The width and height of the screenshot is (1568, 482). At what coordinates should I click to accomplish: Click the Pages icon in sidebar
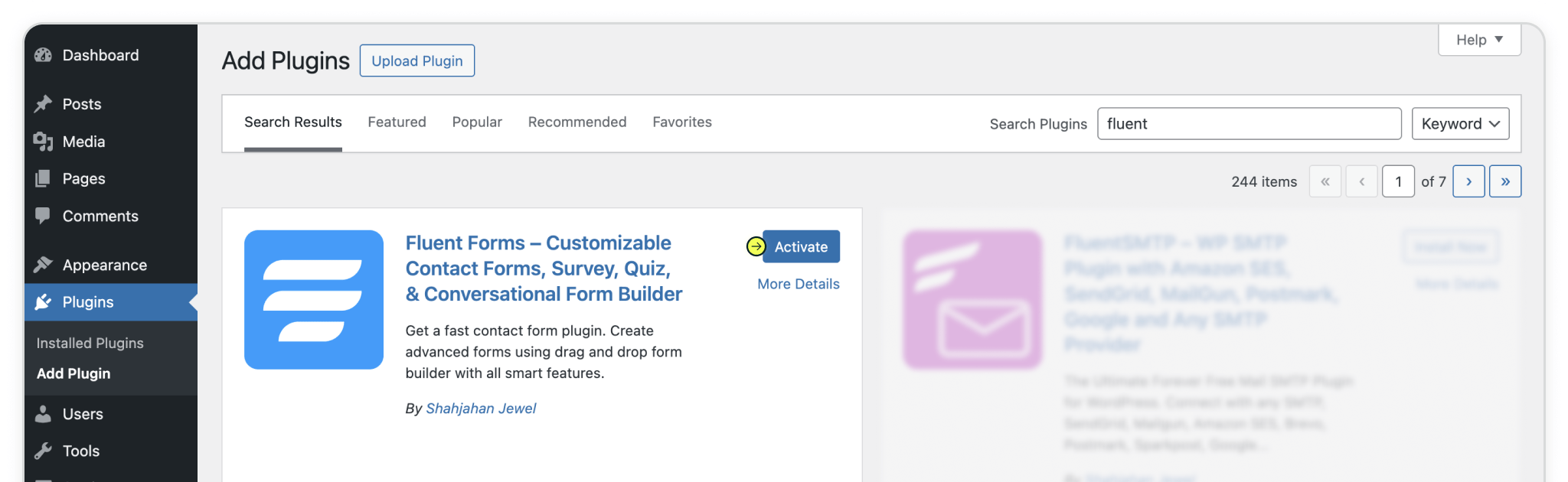44,178
